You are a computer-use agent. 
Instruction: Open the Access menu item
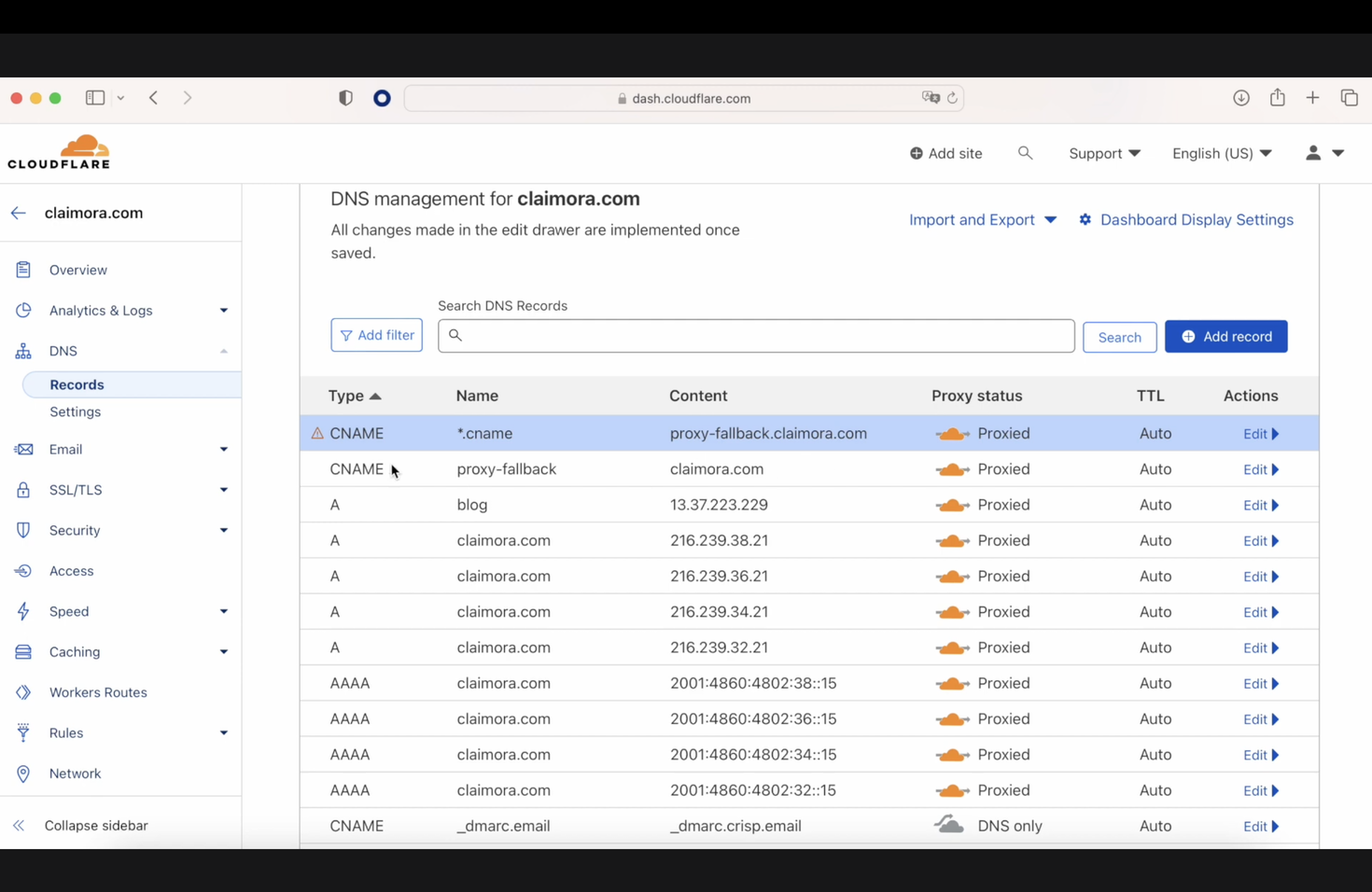coord(71,571)
